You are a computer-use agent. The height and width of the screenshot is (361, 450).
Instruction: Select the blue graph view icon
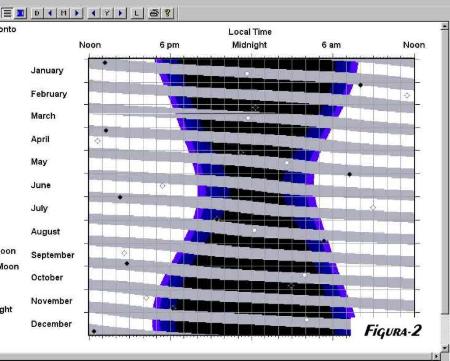coord(21,13)
